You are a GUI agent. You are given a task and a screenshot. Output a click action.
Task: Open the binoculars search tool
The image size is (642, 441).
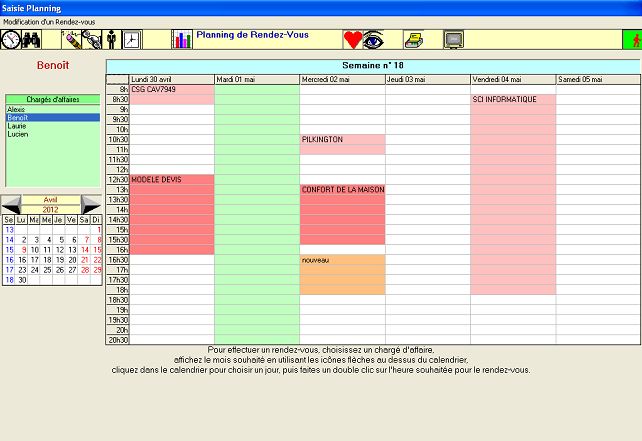click(x=32, y=40)
